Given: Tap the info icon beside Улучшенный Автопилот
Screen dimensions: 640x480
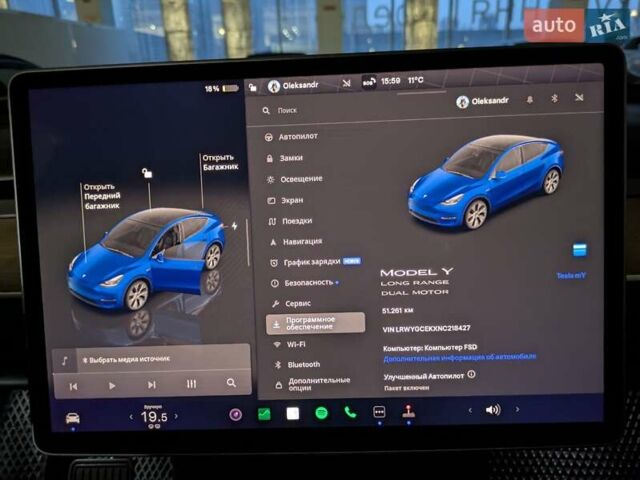Looking at the screenshot, I should [471, 374].
